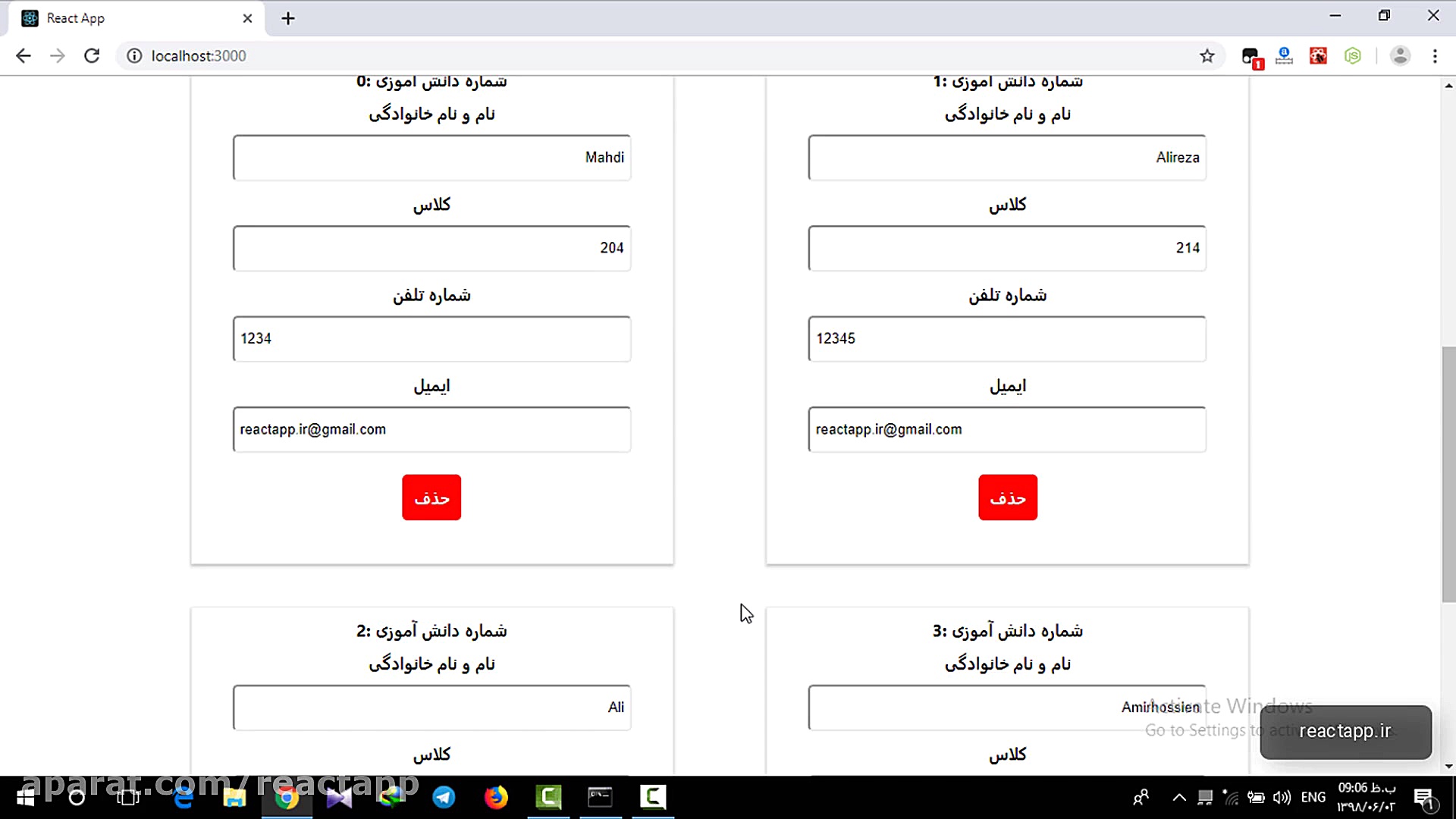
Task: Delete student Alireza using حذف button
Action: (1007, 497)
